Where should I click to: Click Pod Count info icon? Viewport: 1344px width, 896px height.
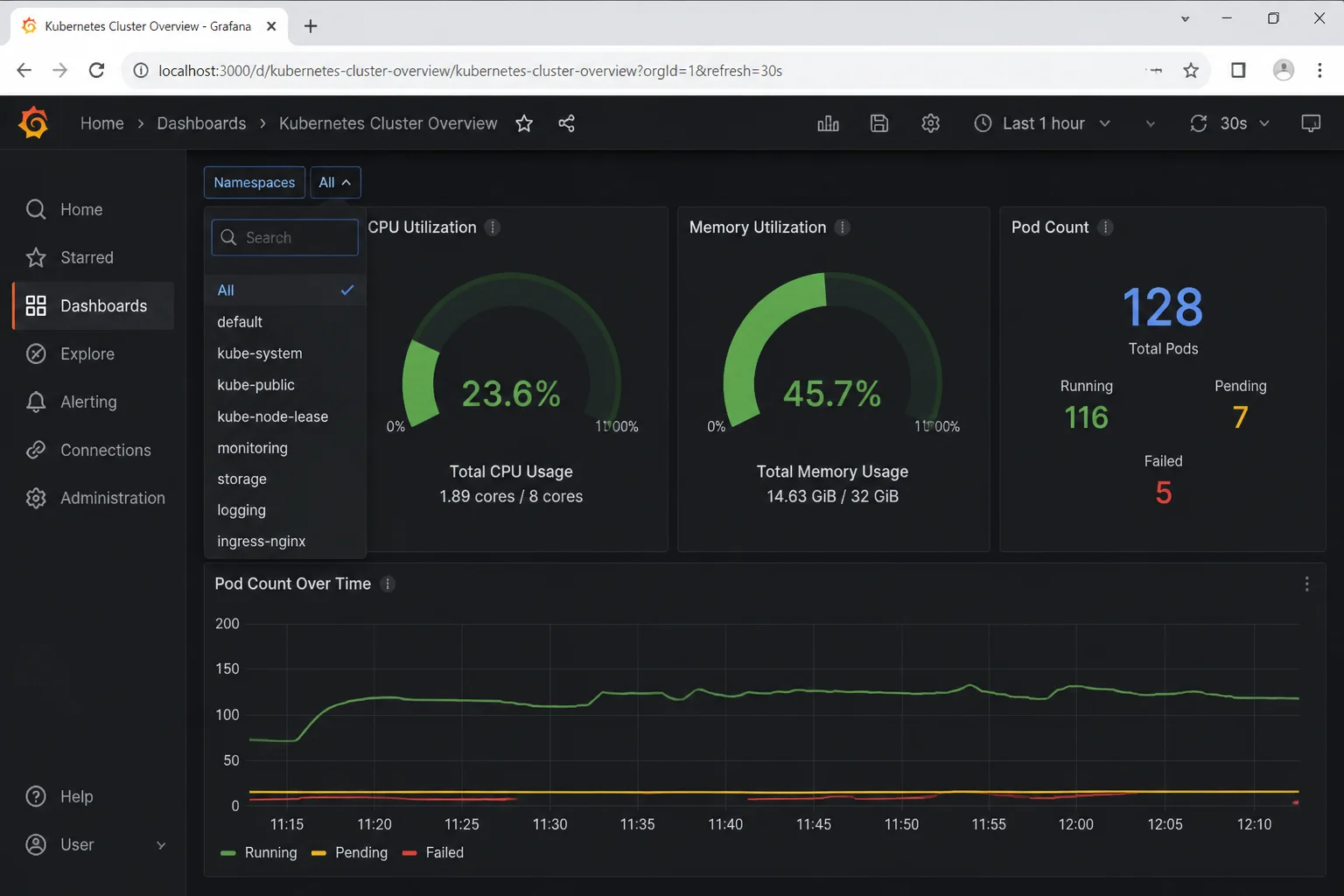(1106, 227)
